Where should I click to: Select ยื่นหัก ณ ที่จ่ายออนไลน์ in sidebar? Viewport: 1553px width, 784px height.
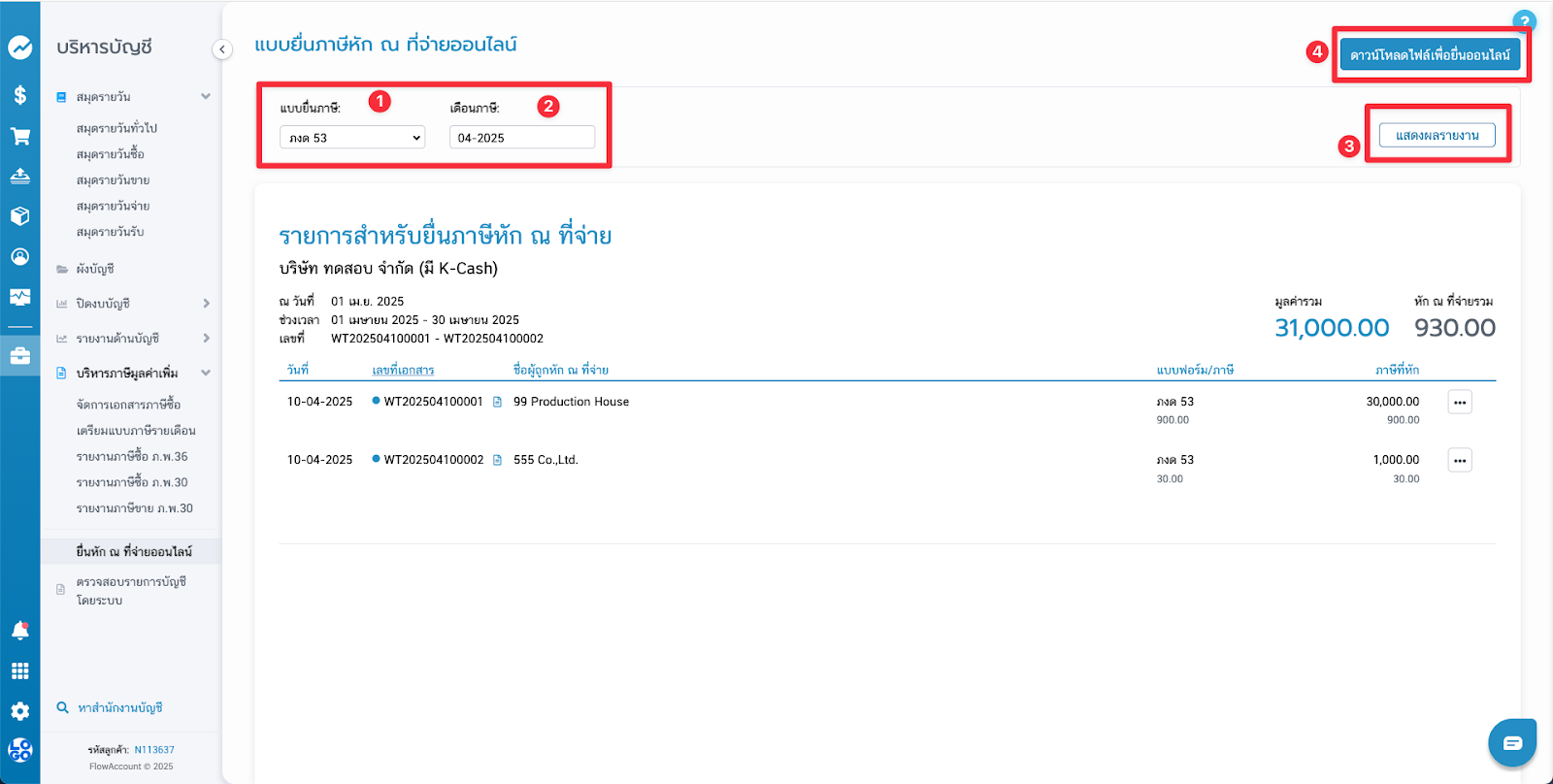(134, 552)
